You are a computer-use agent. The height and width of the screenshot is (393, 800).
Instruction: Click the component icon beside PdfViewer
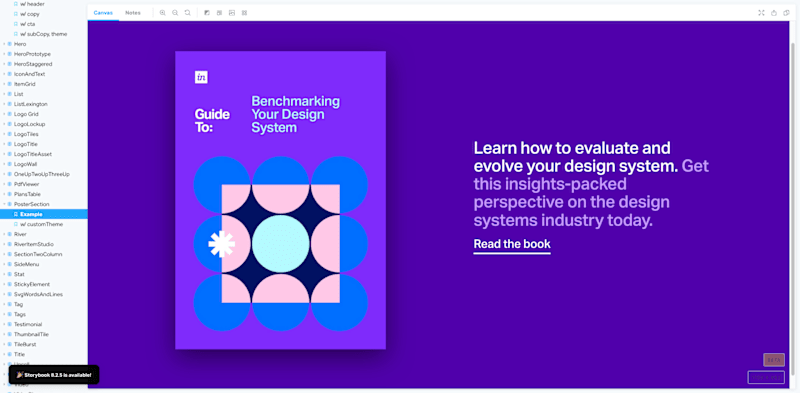tap(10, 184)
